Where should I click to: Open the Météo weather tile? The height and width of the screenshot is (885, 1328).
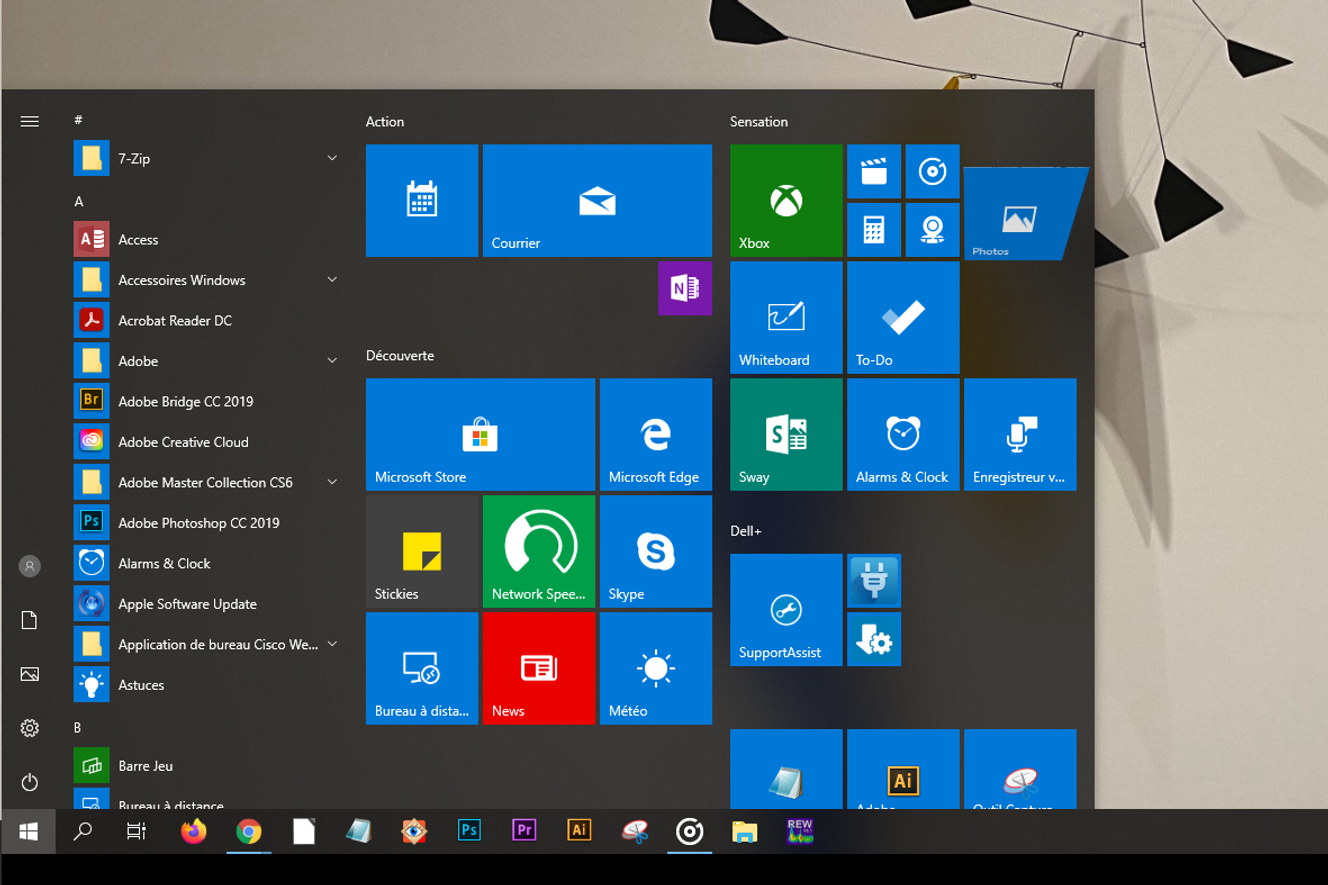pyautogui.click(x=656, y=668)
